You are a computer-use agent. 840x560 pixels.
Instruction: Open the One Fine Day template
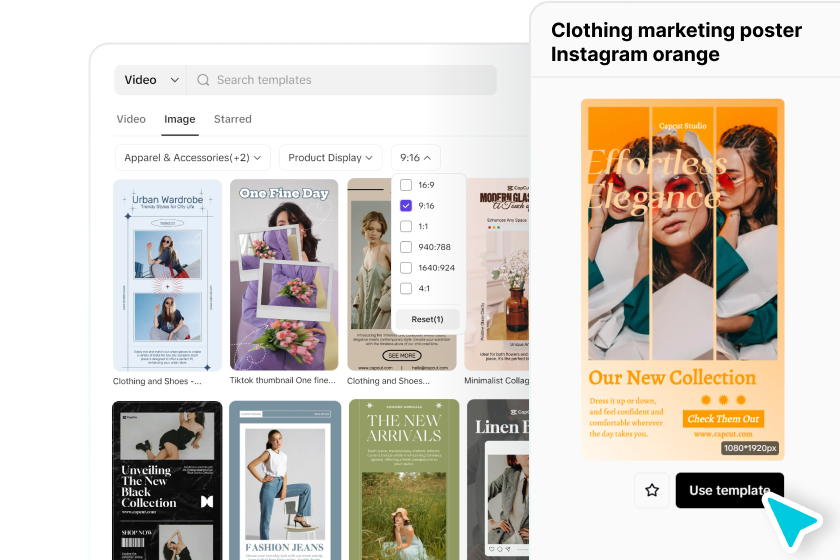pos(284,275)
